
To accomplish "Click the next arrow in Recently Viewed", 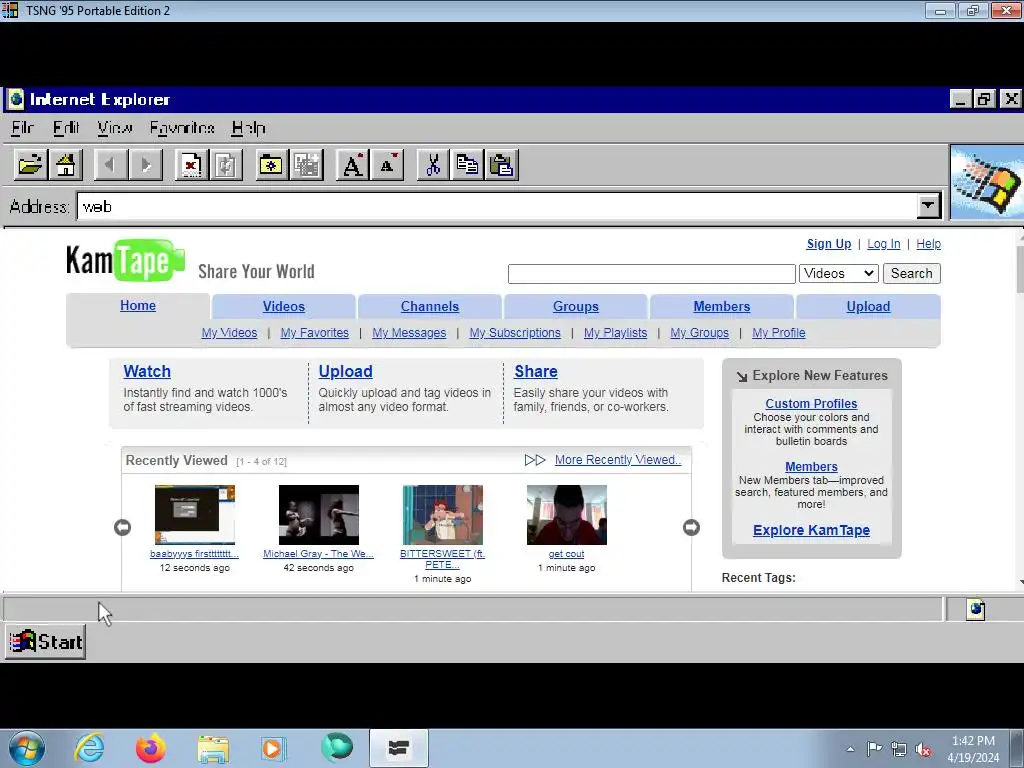I will click(x=691, y=527).
